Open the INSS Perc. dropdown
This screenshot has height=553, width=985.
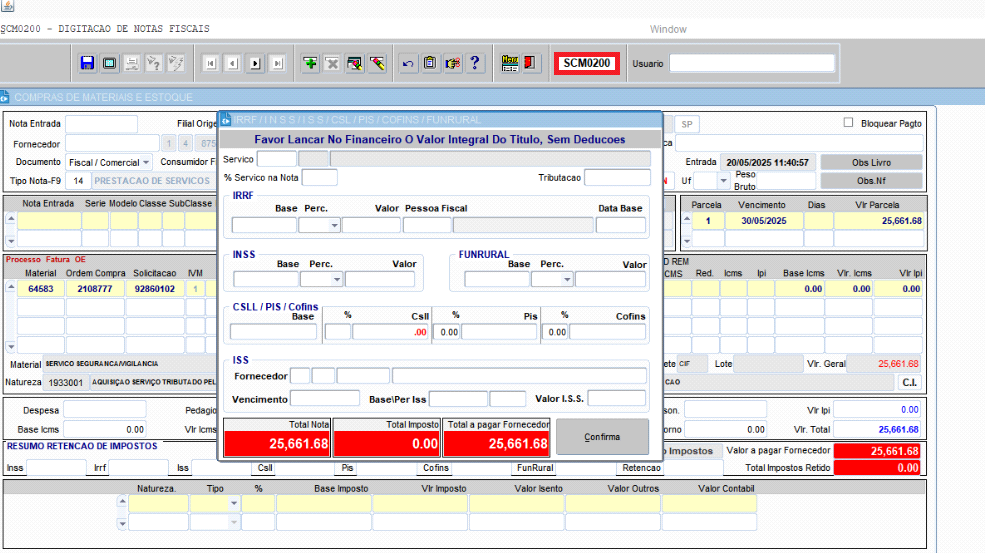[x=337, y=279]
